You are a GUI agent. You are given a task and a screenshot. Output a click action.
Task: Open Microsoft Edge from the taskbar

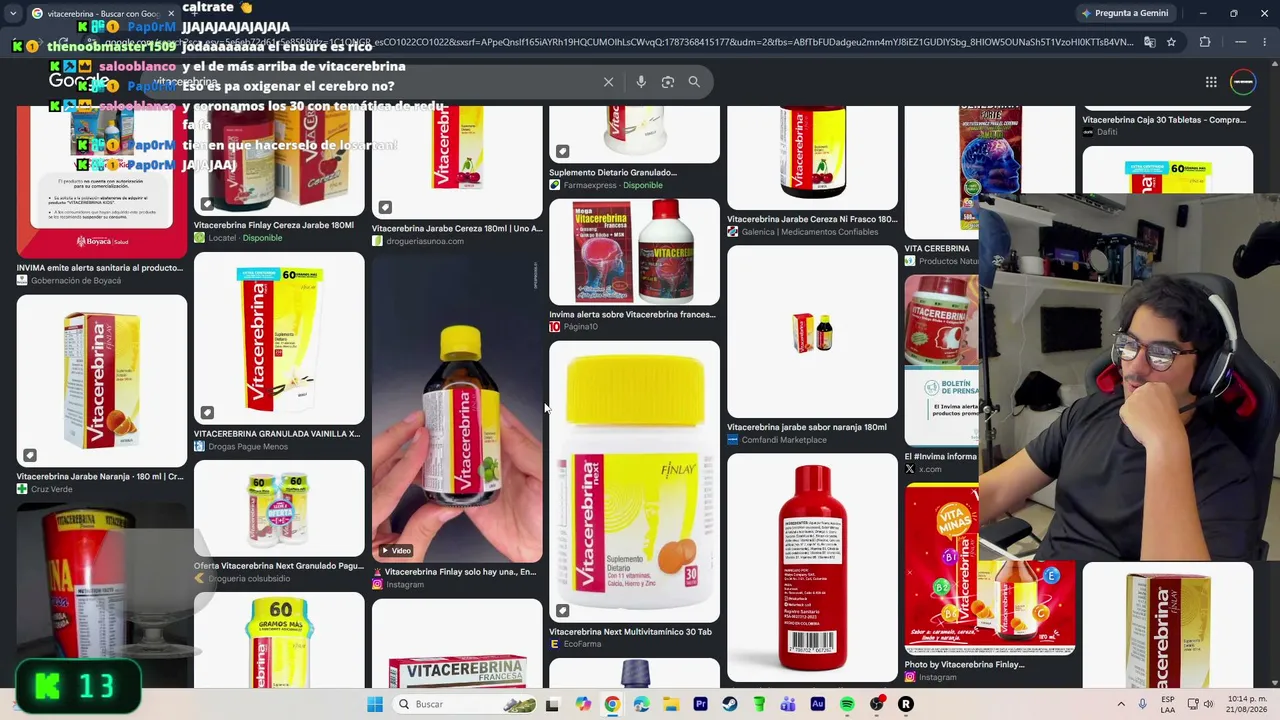pos(641,704)
